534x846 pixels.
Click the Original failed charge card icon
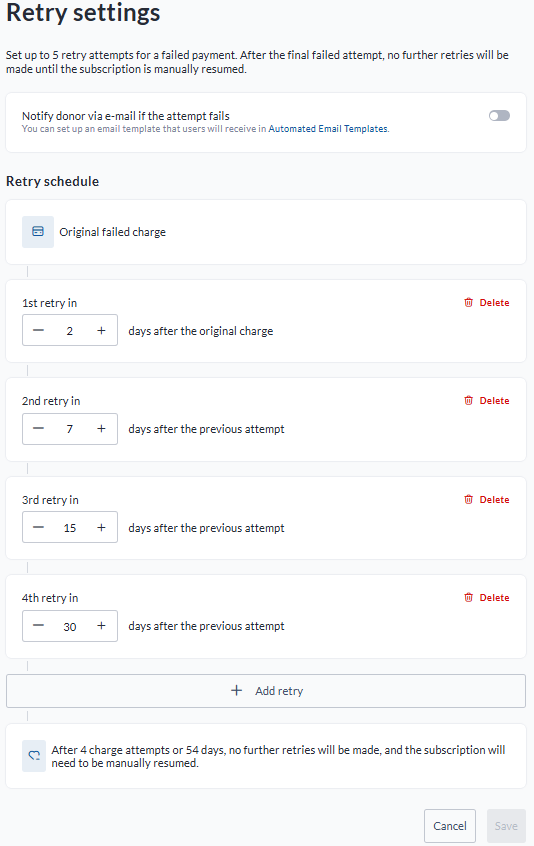[38, 231]
